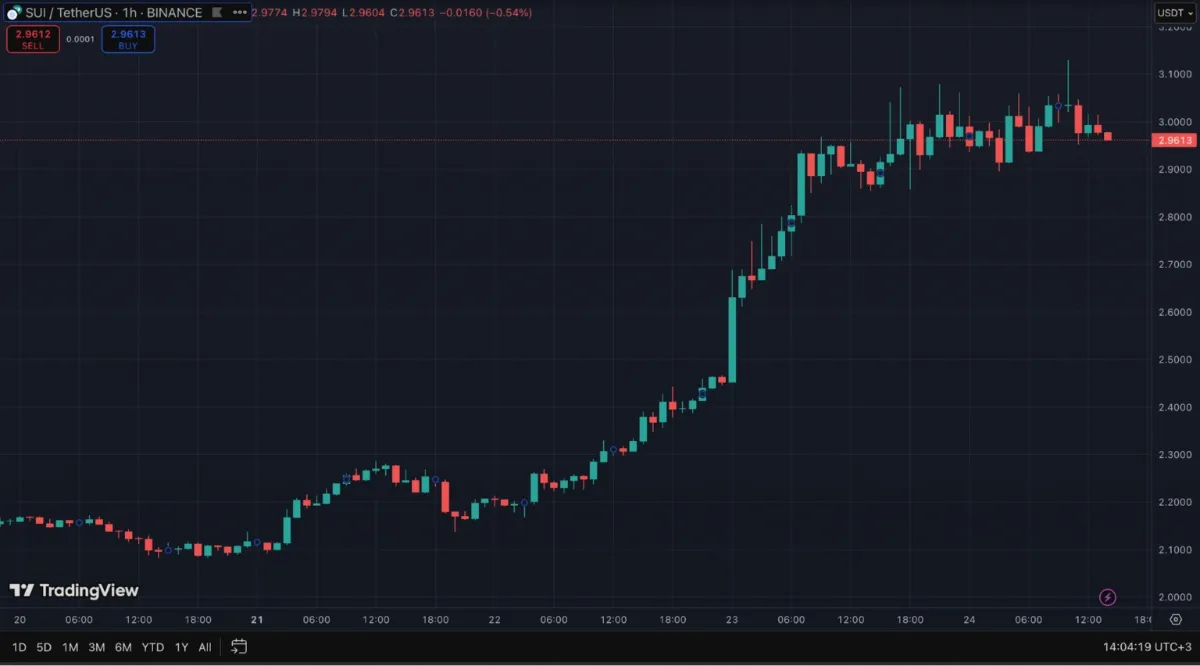
Task: Choose the YTD time range
Action: [x=152, y=647]
